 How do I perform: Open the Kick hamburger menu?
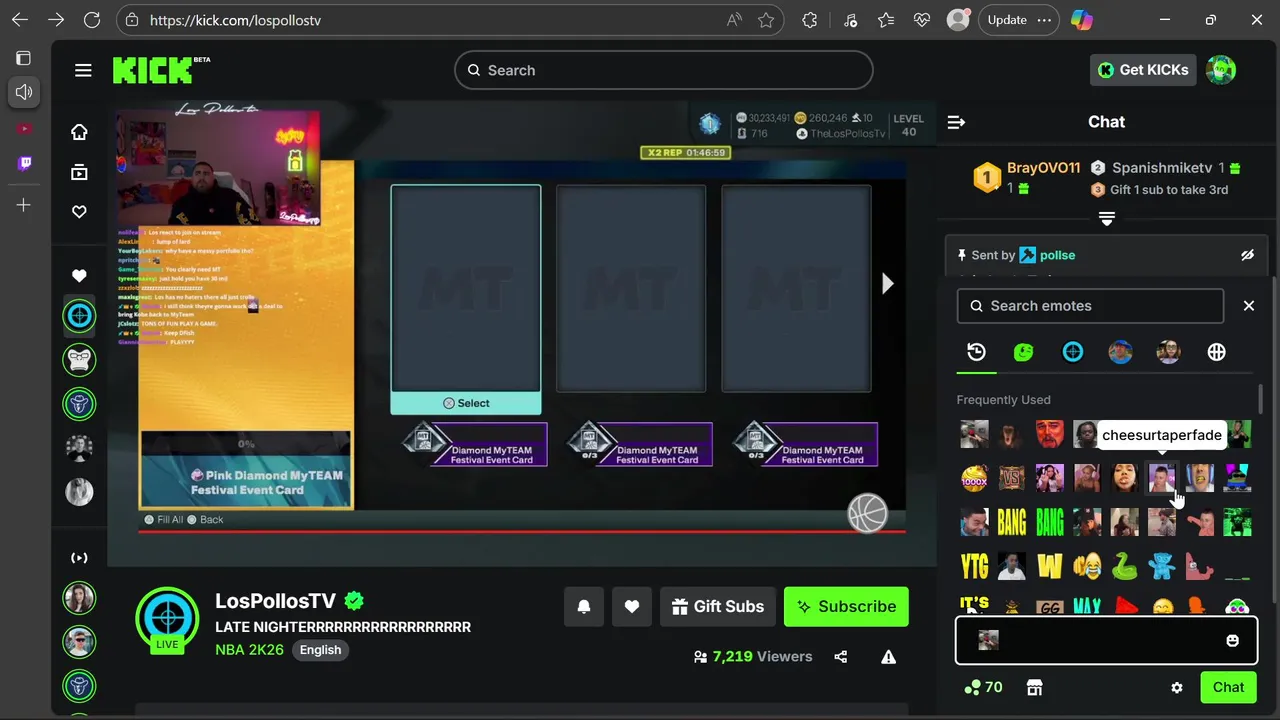coord(83,70)
